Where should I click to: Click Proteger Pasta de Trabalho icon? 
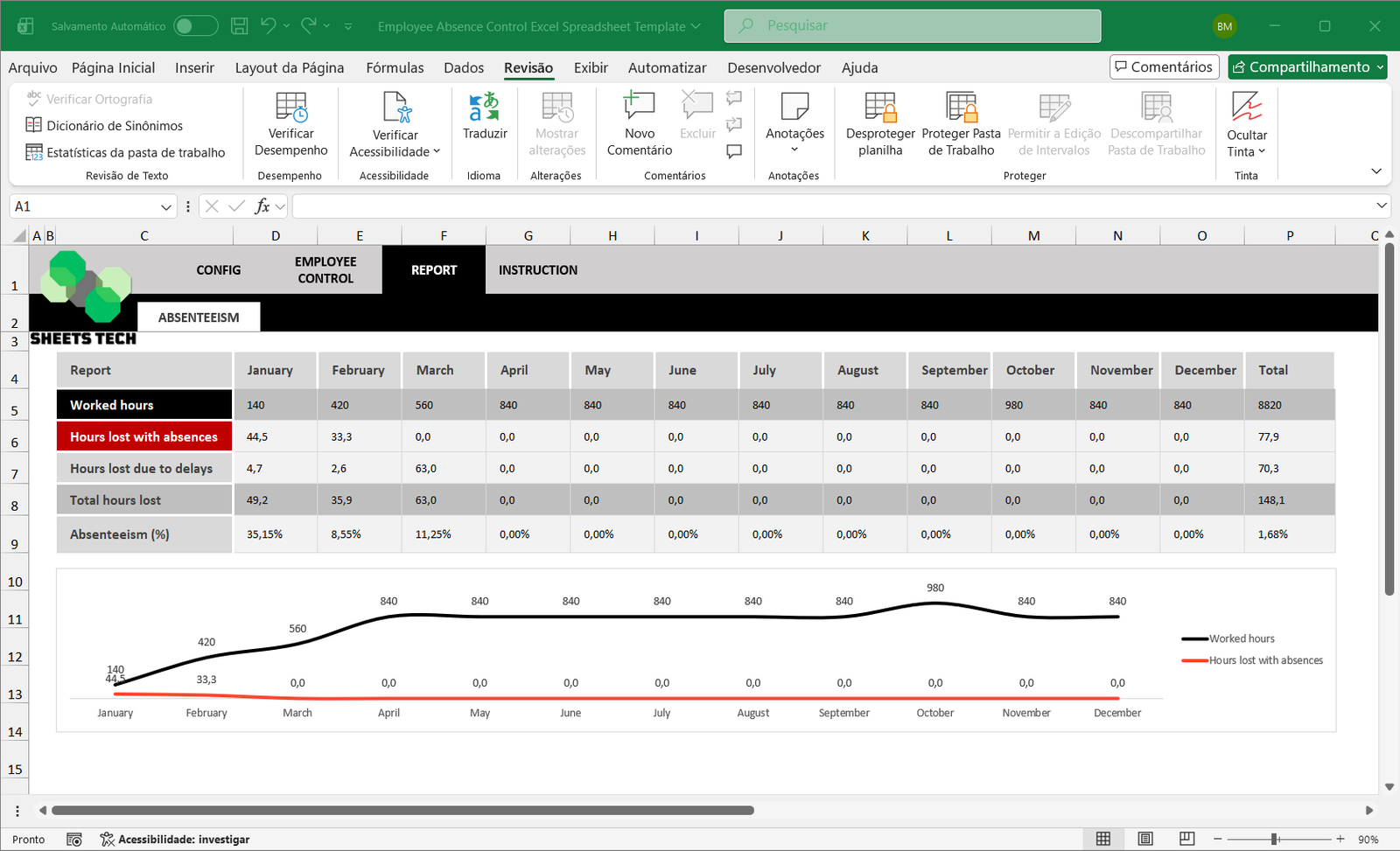point(961,108)
